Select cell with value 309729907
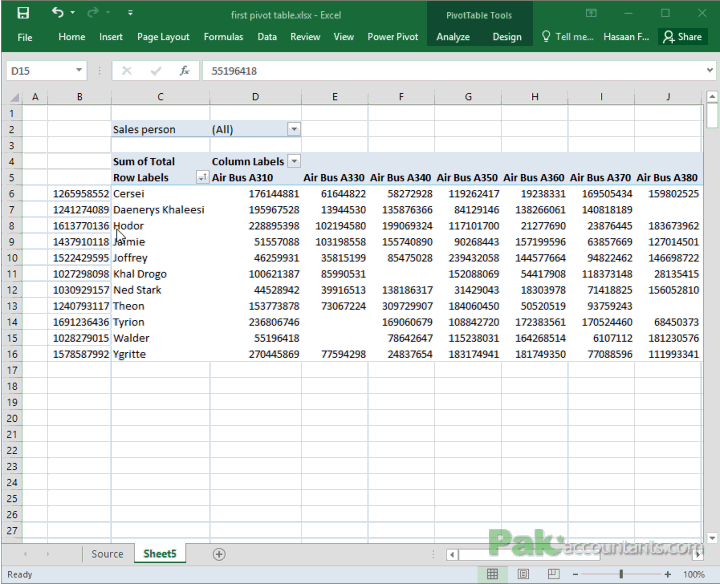The width and height of the screenshot is (720, 584). pyautogui.click(x=401, y=306)
